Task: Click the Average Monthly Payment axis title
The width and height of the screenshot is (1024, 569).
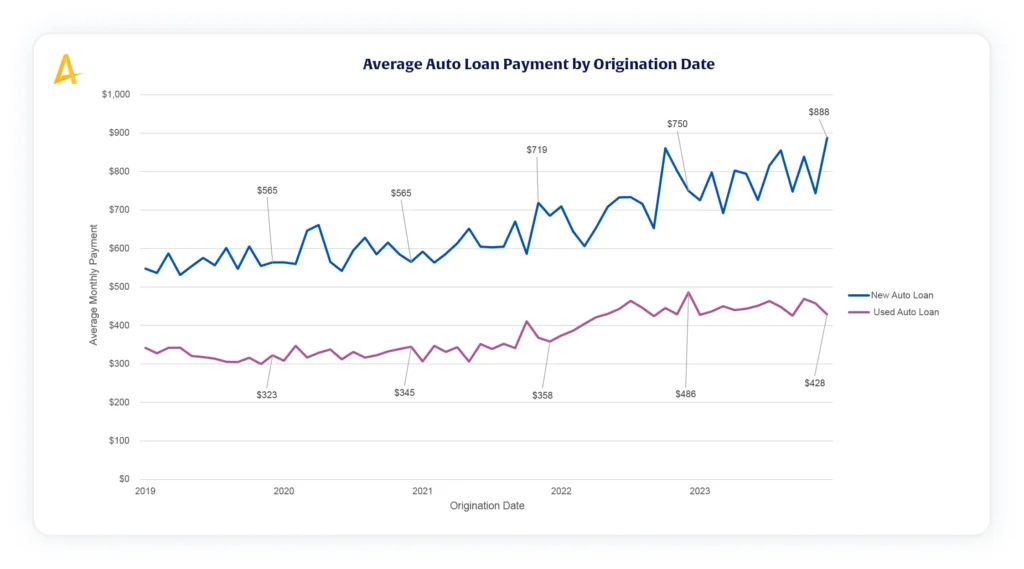Action: pos(93,285)
